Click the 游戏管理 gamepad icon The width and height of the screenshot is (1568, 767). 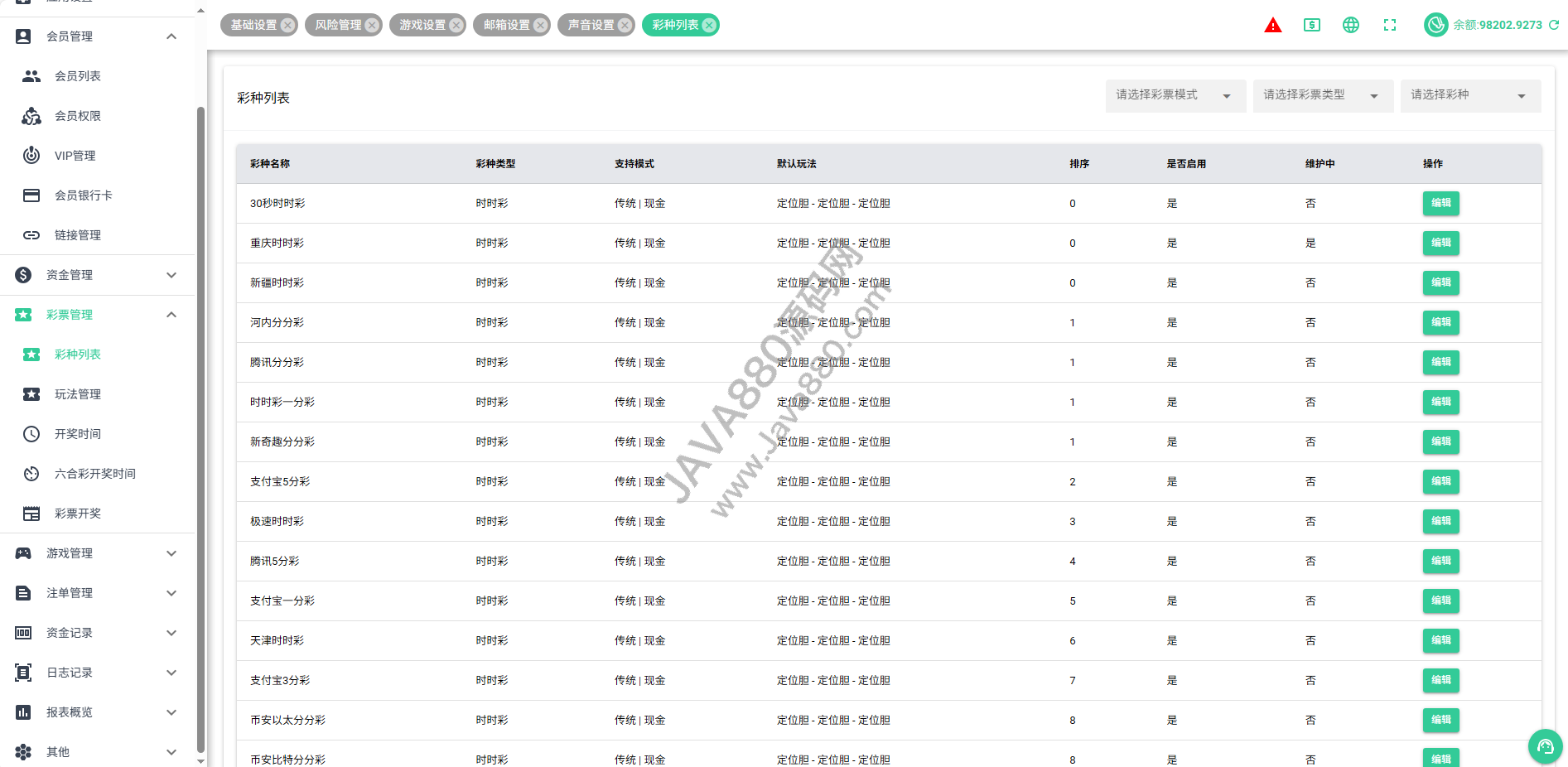pos(23,553)
